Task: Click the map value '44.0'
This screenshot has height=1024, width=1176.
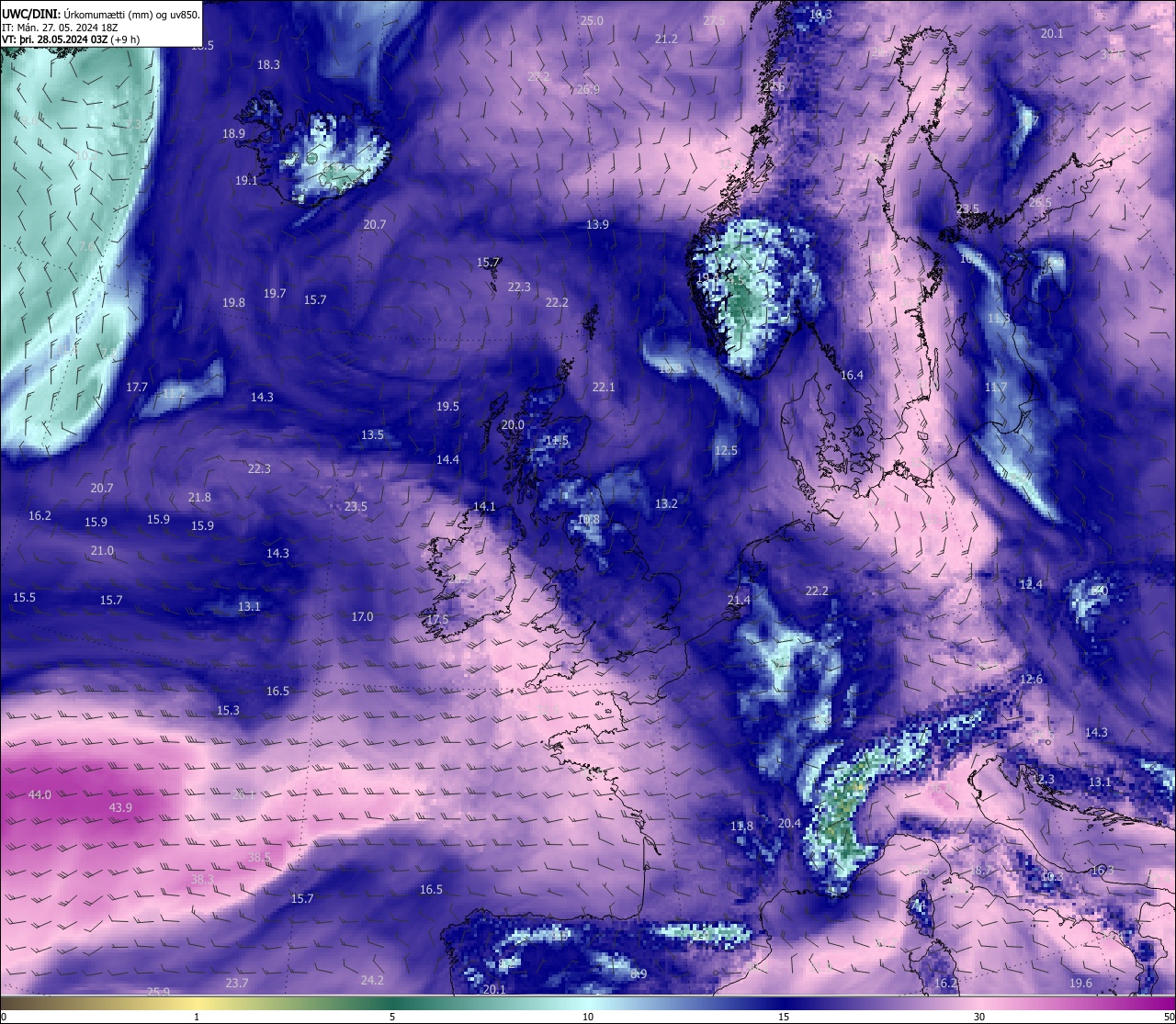Action: click(40, 794)
